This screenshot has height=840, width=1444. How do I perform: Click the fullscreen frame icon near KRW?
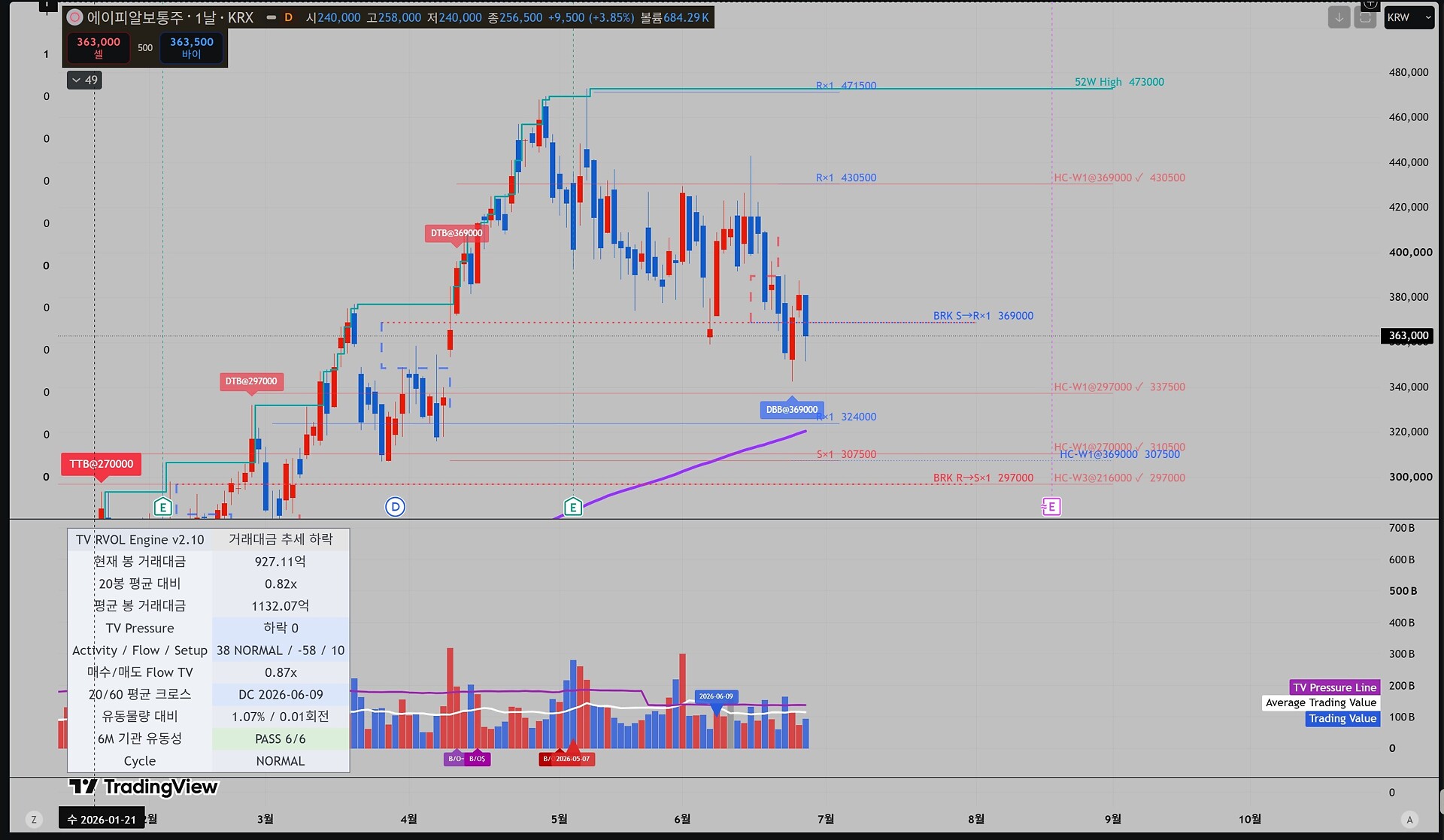point(1365,17)
